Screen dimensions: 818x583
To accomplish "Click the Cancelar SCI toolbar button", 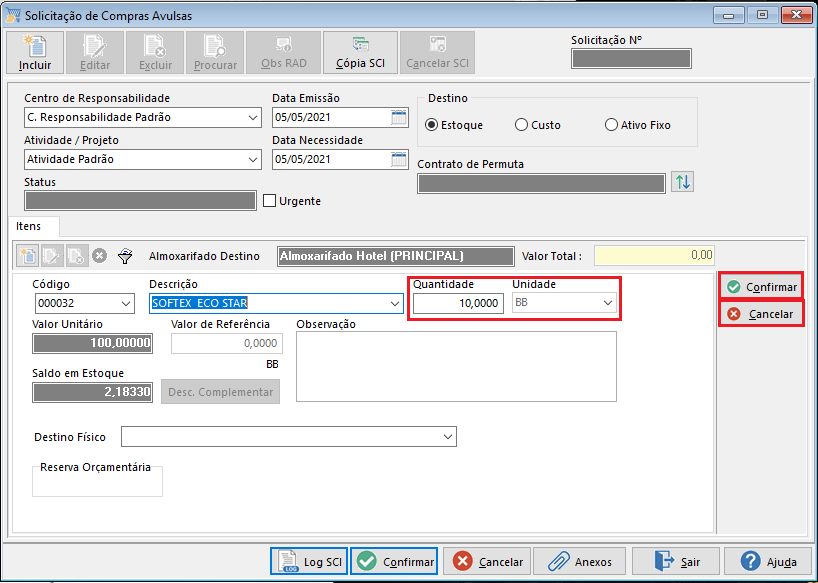I will [x=437, y=52].
